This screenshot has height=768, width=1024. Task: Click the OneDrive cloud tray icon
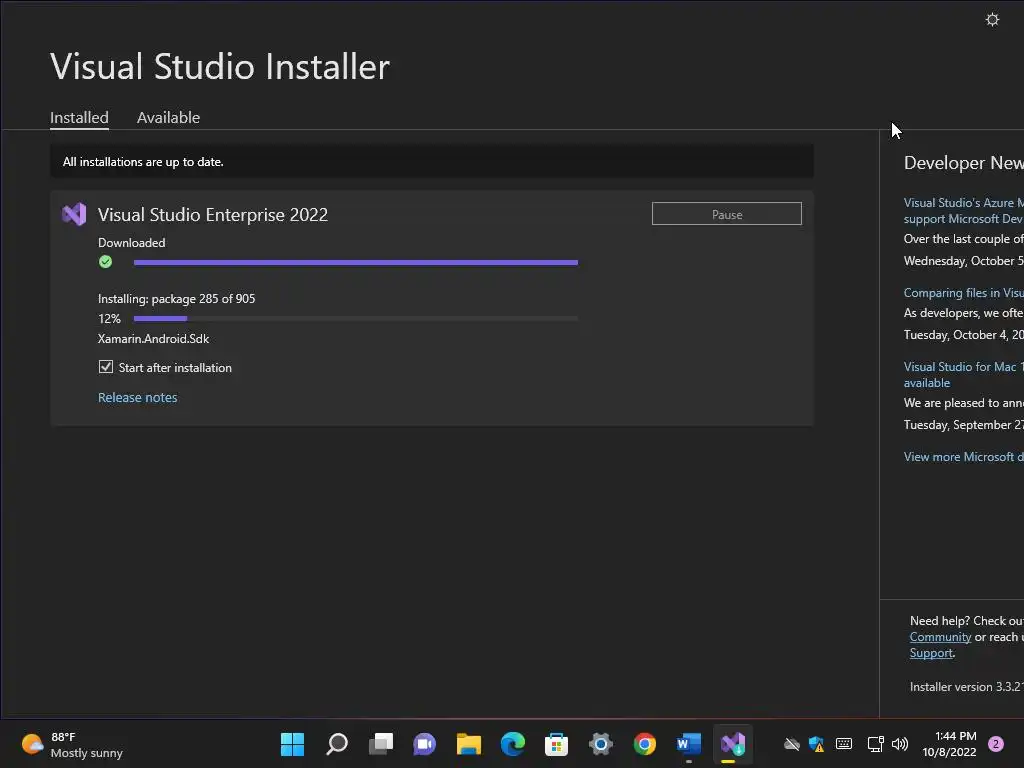coord(792,744)
